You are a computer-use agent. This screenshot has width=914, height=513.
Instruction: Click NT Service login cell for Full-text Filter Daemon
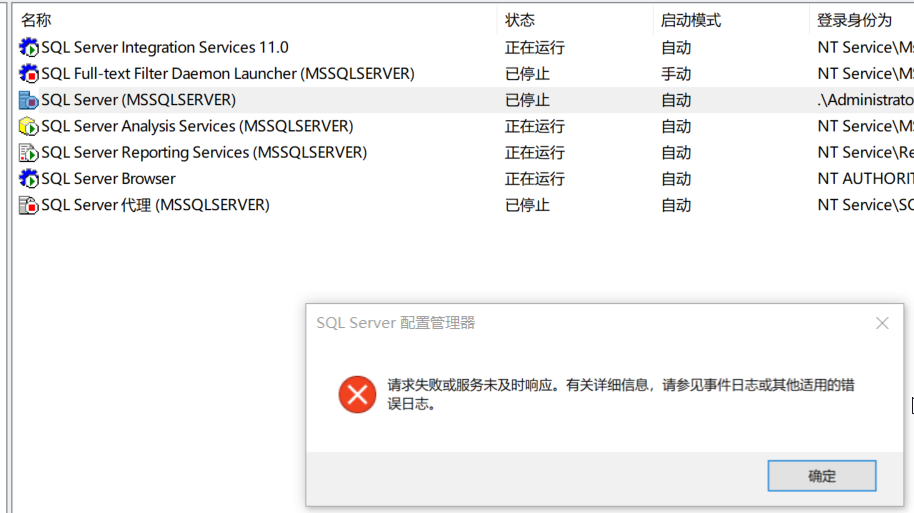pos(866,74)
